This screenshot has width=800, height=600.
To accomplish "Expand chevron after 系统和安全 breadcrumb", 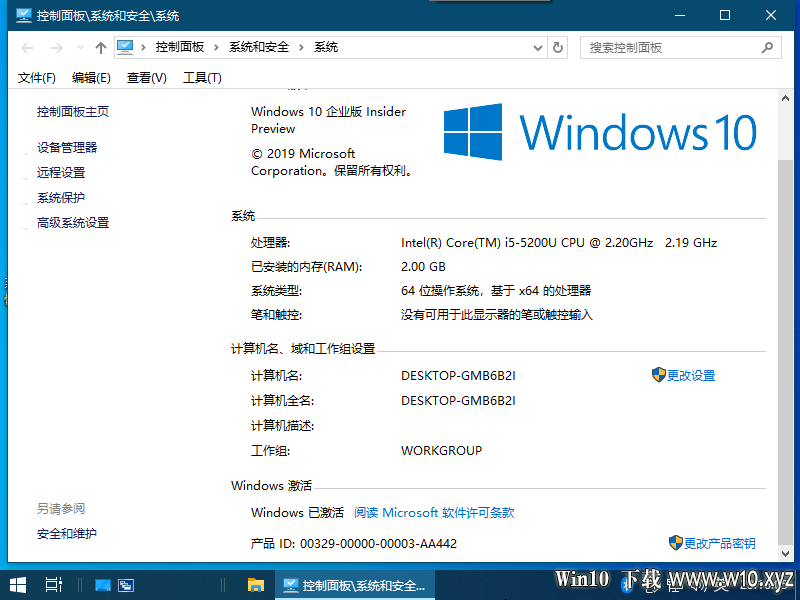I will click(301, 47).
